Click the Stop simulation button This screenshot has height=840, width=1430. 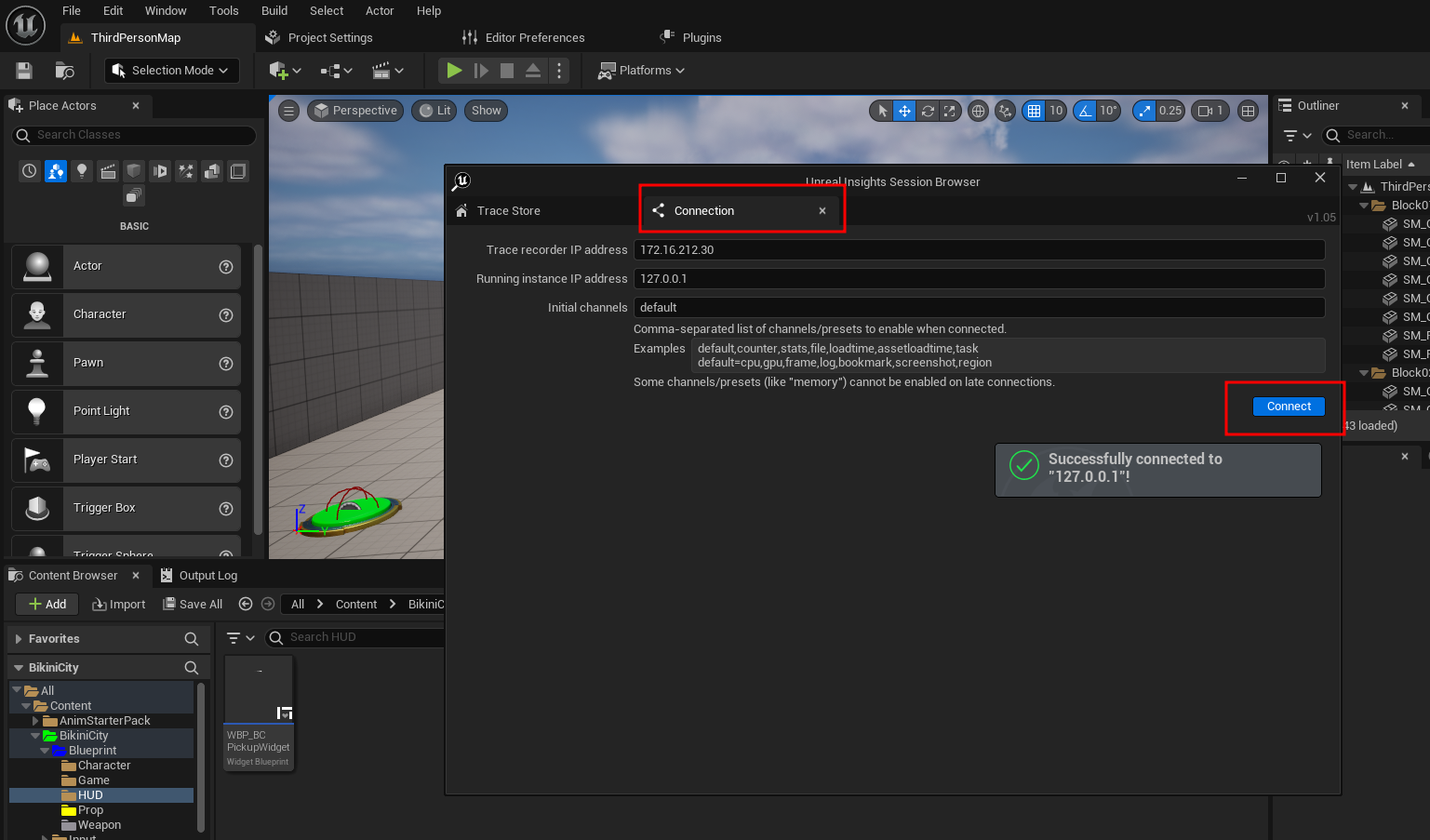[x=507, y=71]
